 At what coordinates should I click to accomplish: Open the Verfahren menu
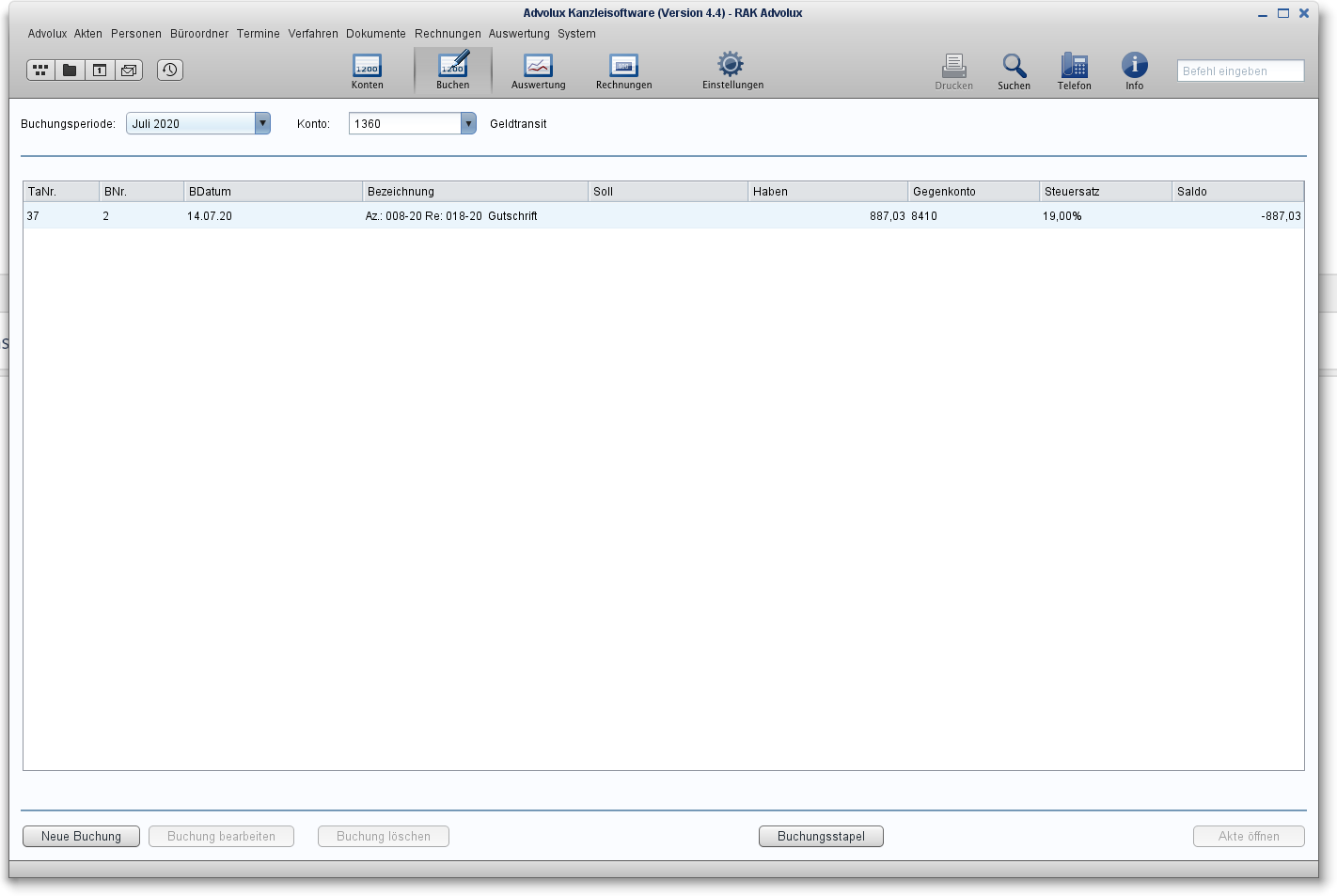pos(313,34)
